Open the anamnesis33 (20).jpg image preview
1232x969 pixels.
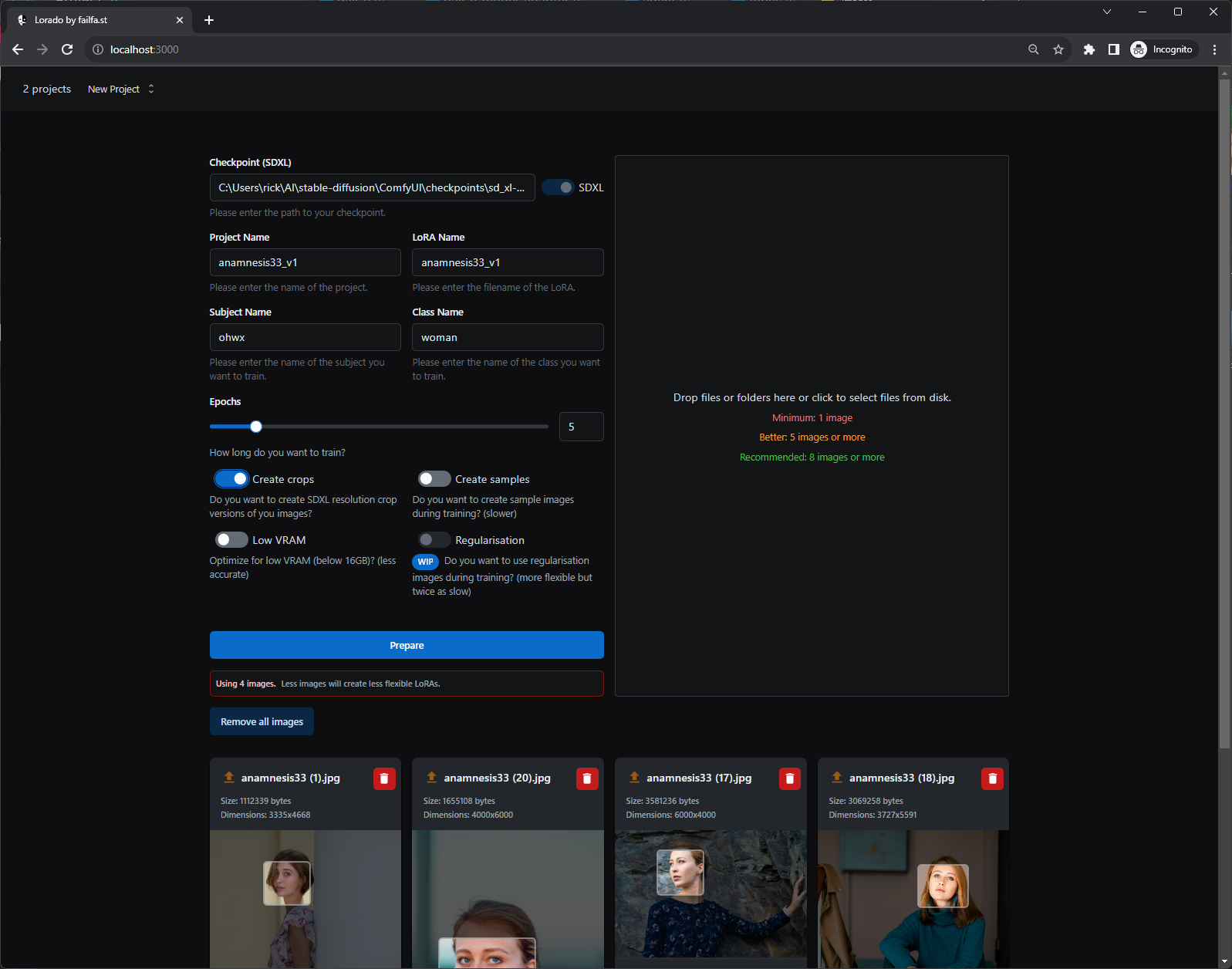pos(508,899)
